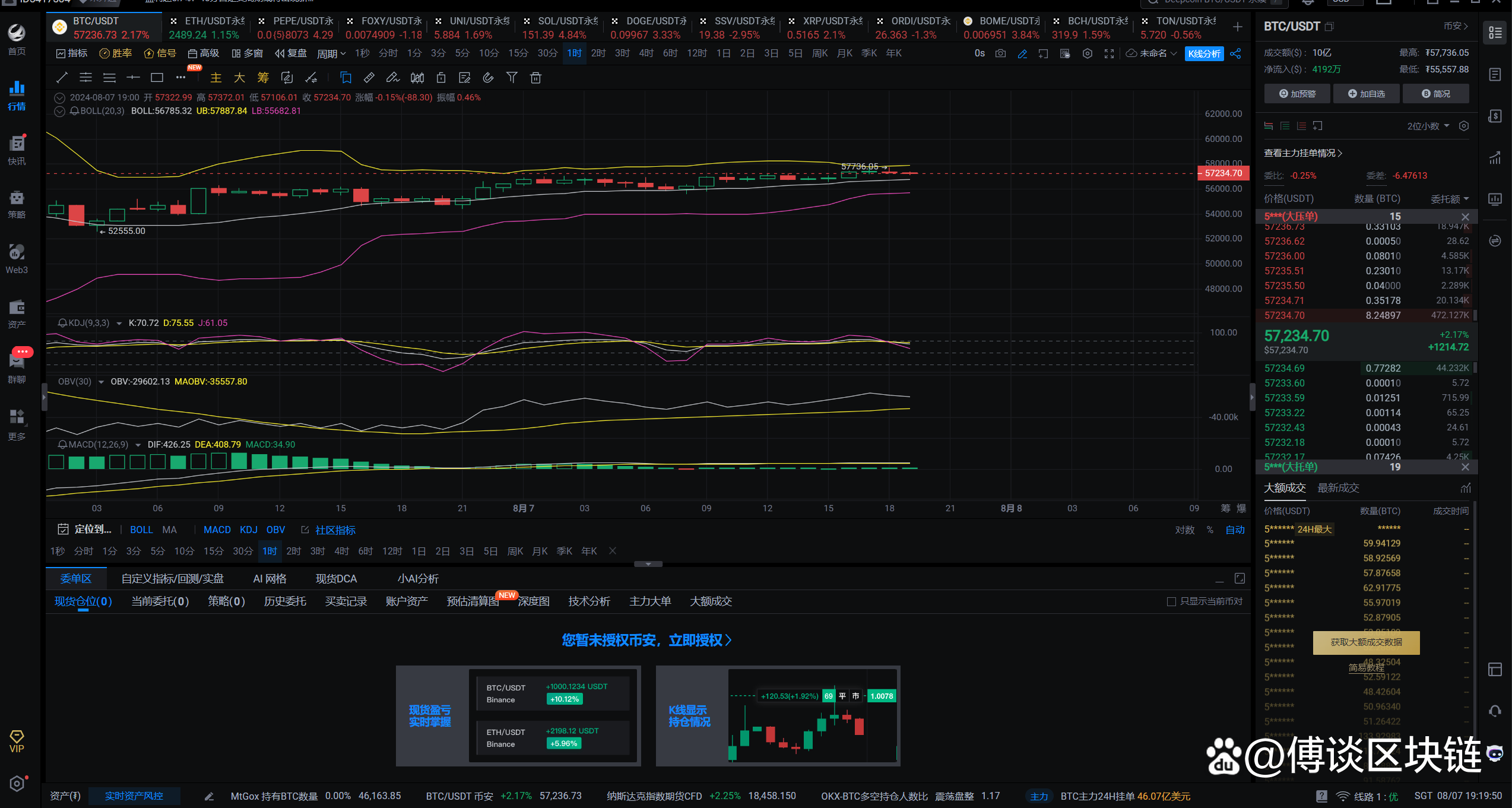The image size is (1512, 808).
Task: Show only buy orders in order book
Action: 1285,126
